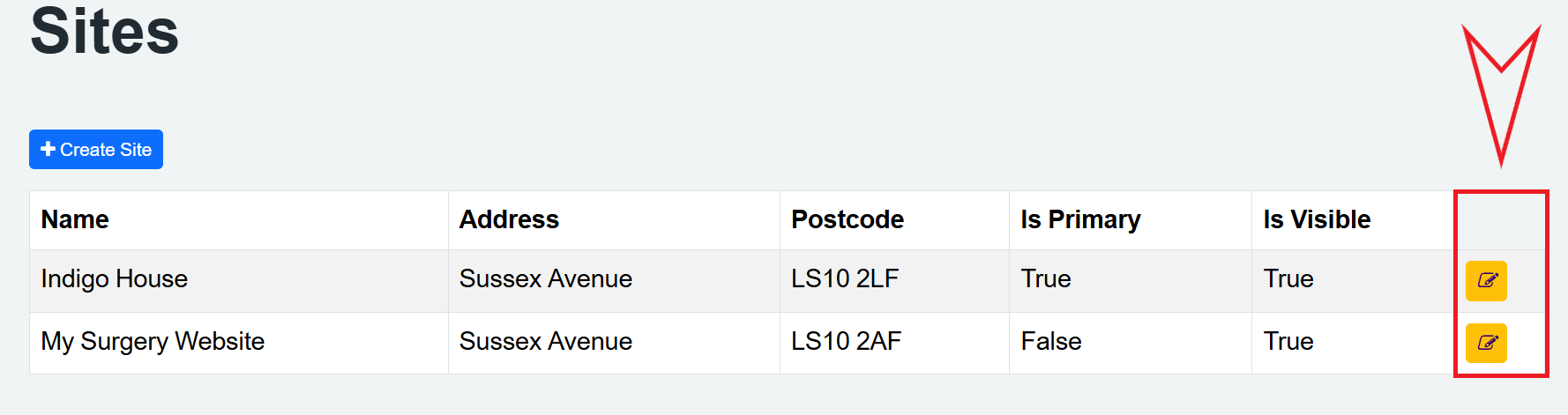Click the Sites page heading
Screen dimensions: 1568x415
(x=105, y=32)
